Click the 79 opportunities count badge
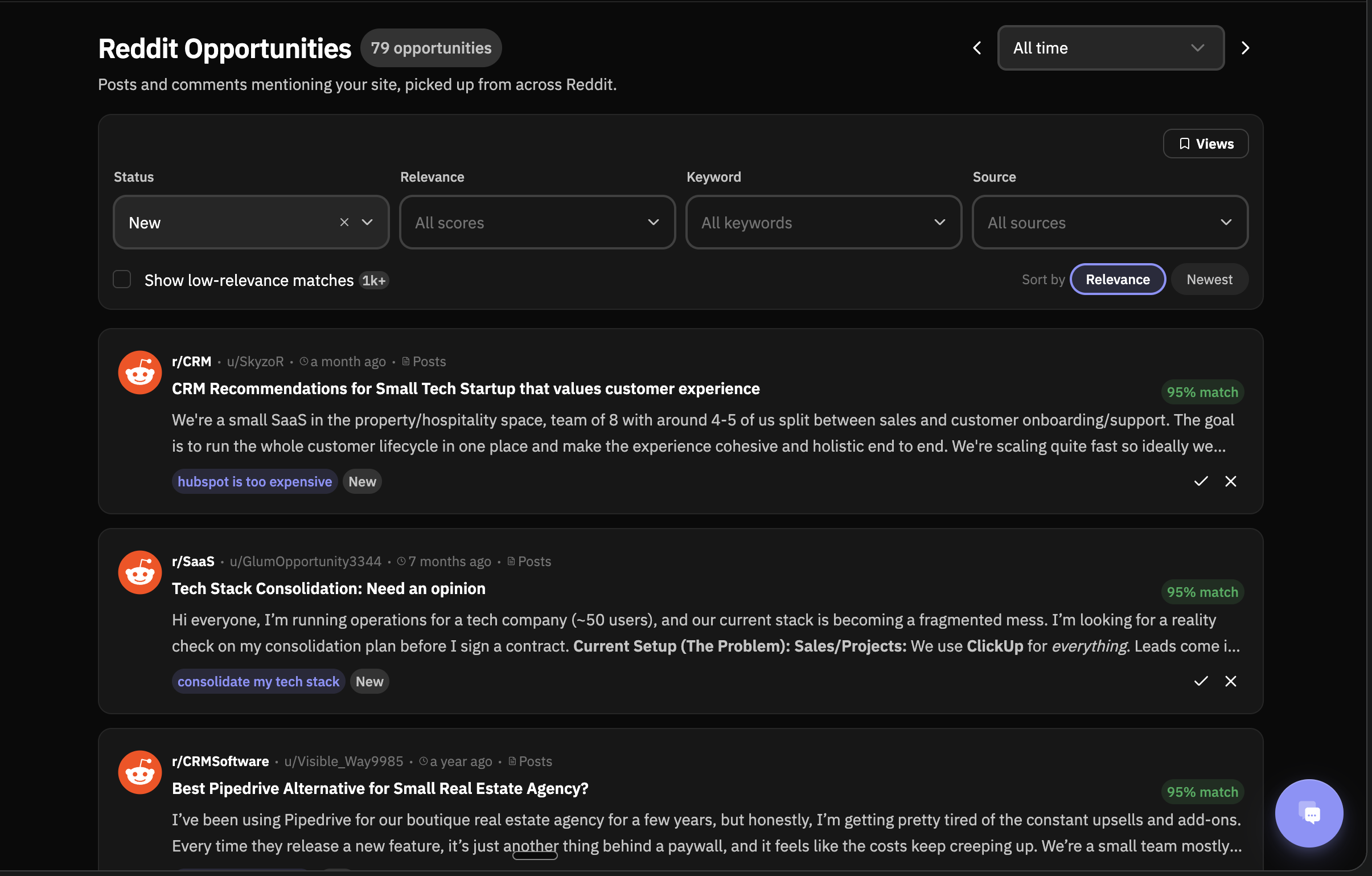The width and height of the screenshot is (1372, 876). tap(431, 48)
